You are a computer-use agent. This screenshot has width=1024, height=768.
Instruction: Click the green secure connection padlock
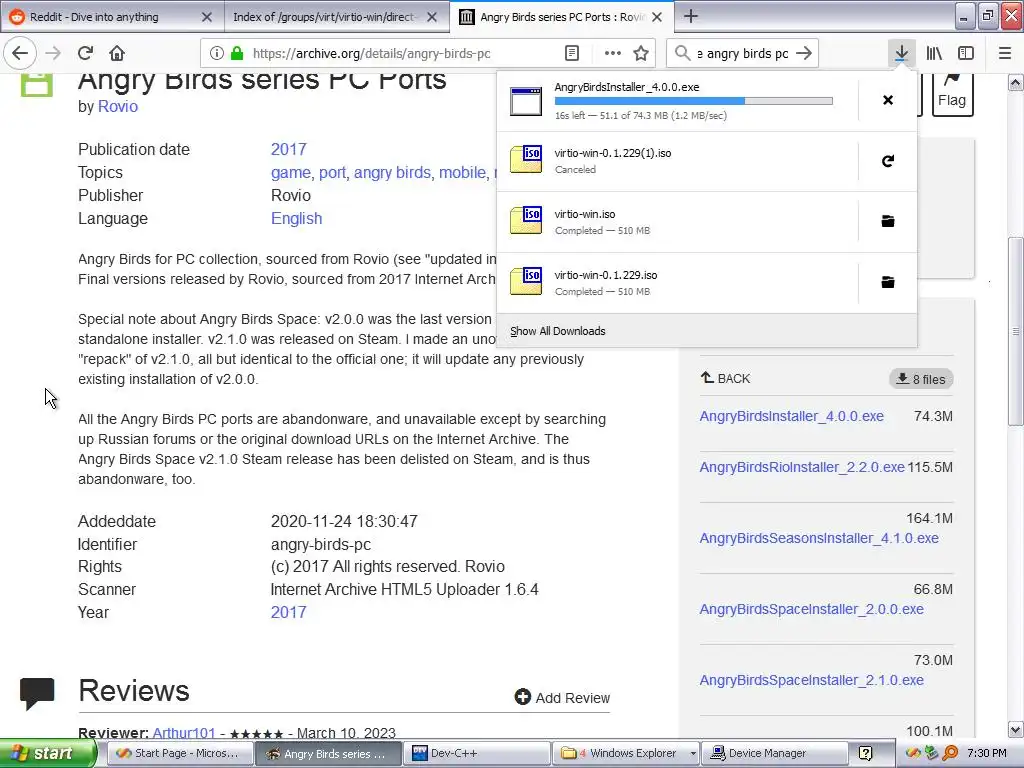pyautogui.click(x=237, y=54)
